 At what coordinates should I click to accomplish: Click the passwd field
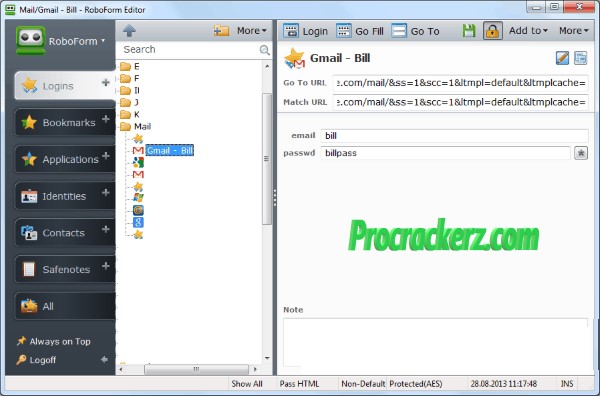tap(445, 153)
